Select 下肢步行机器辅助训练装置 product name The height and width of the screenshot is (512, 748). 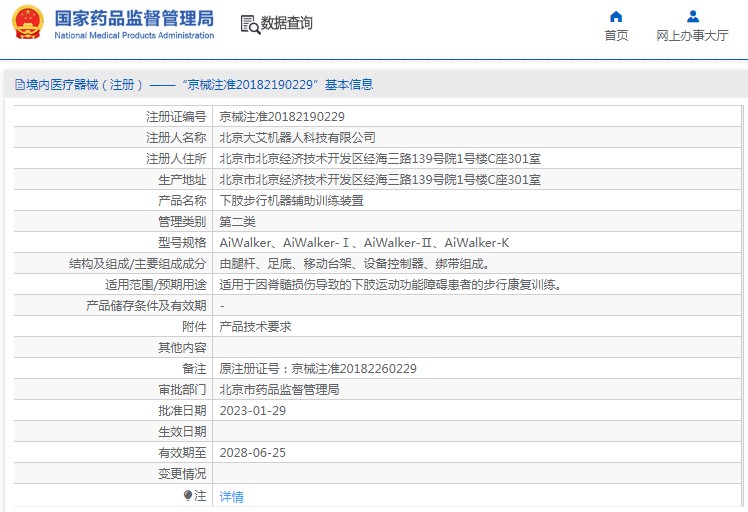click(x=291, y=201)
